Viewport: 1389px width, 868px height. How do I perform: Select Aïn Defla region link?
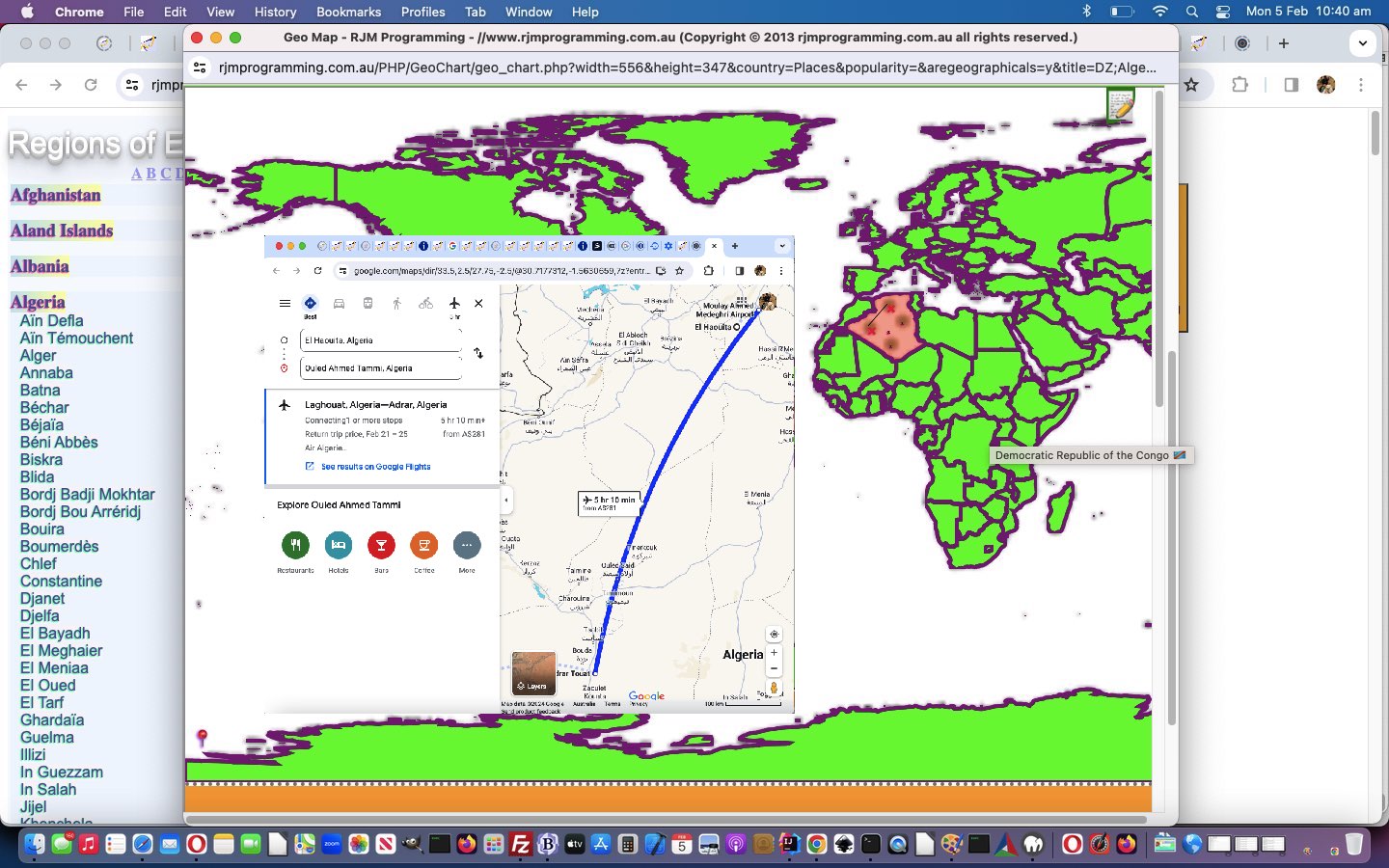(x=52, y=321)
